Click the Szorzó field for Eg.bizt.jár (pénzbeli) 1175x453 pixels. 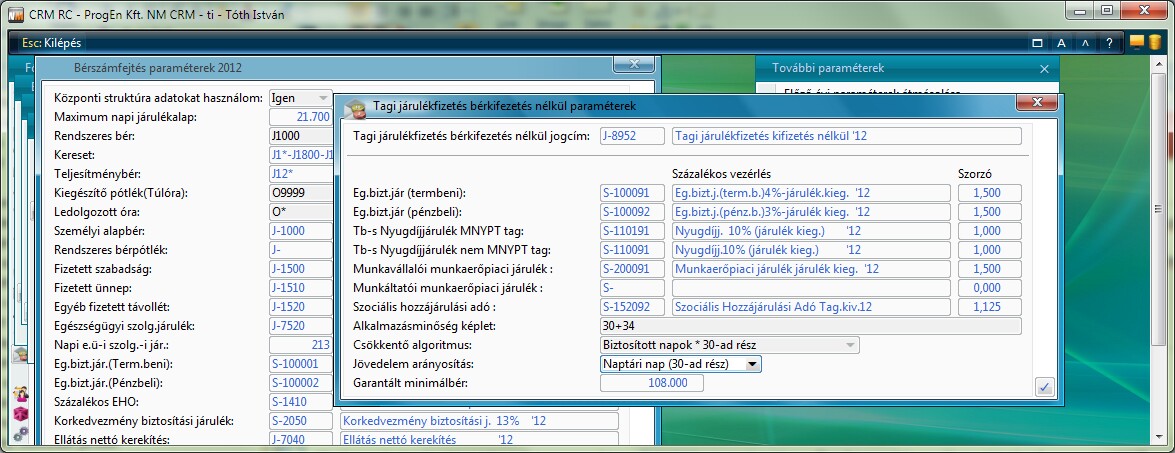coord(989,212)
